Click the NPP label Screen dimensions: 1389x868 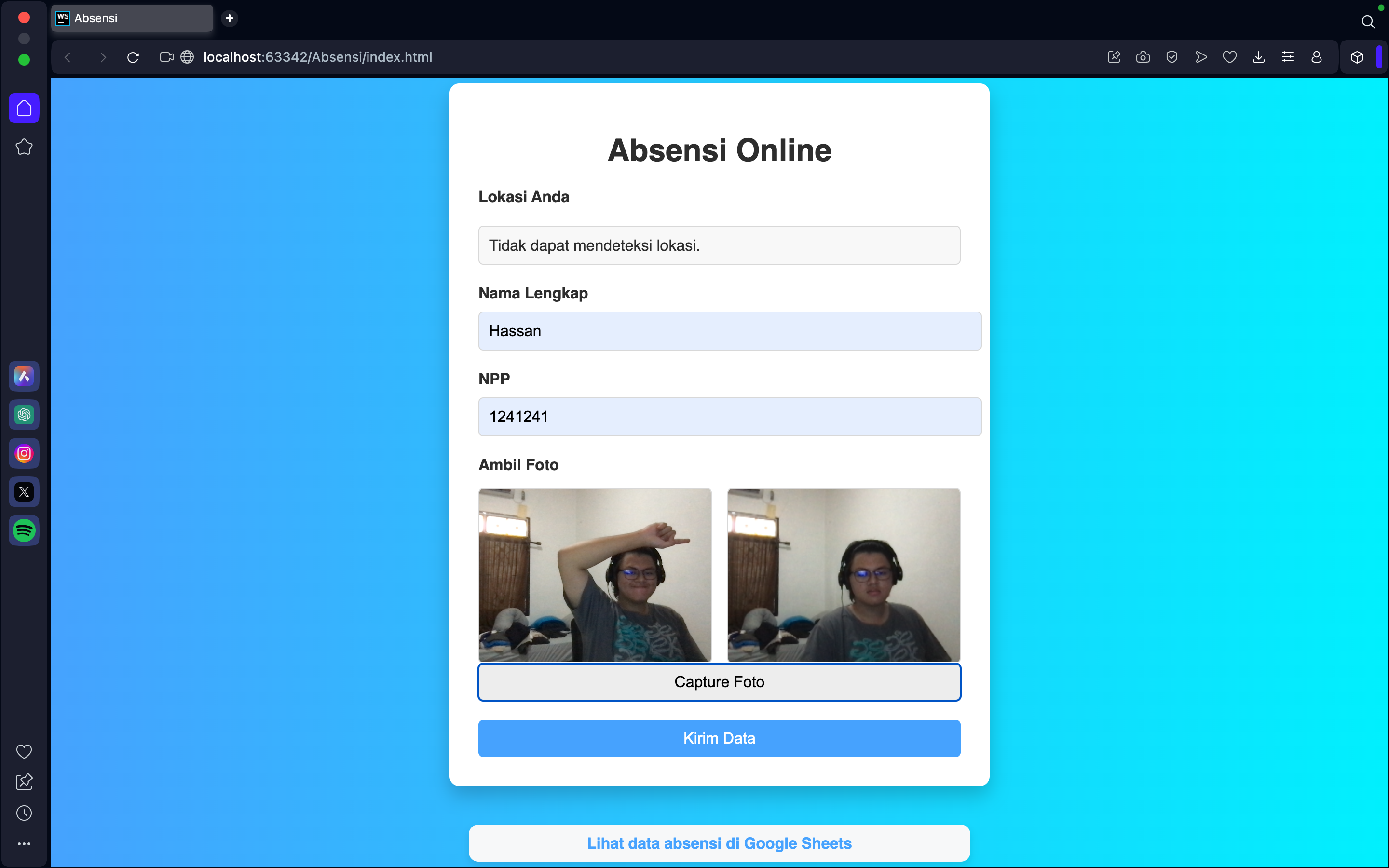(x=494, y=379)
